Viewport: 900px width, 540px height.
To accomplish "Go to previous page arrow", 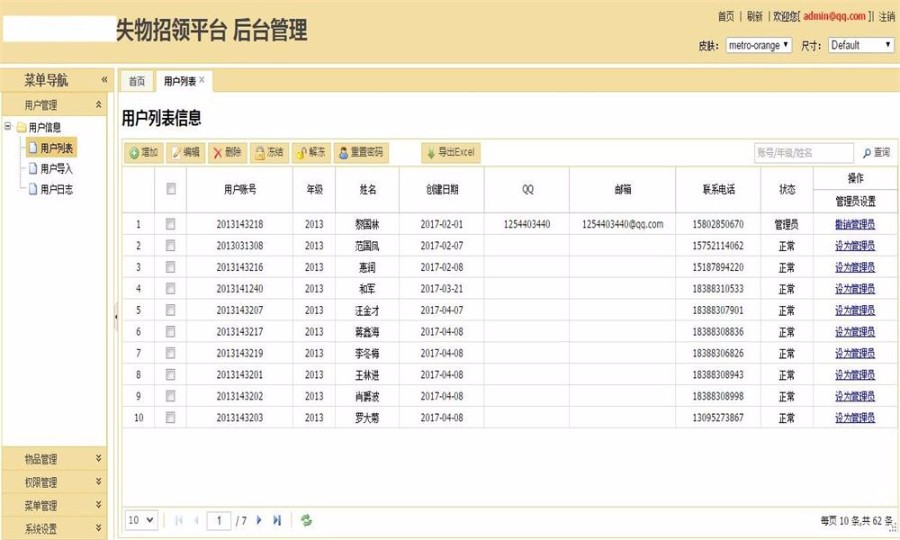I will tap(196, 520).
